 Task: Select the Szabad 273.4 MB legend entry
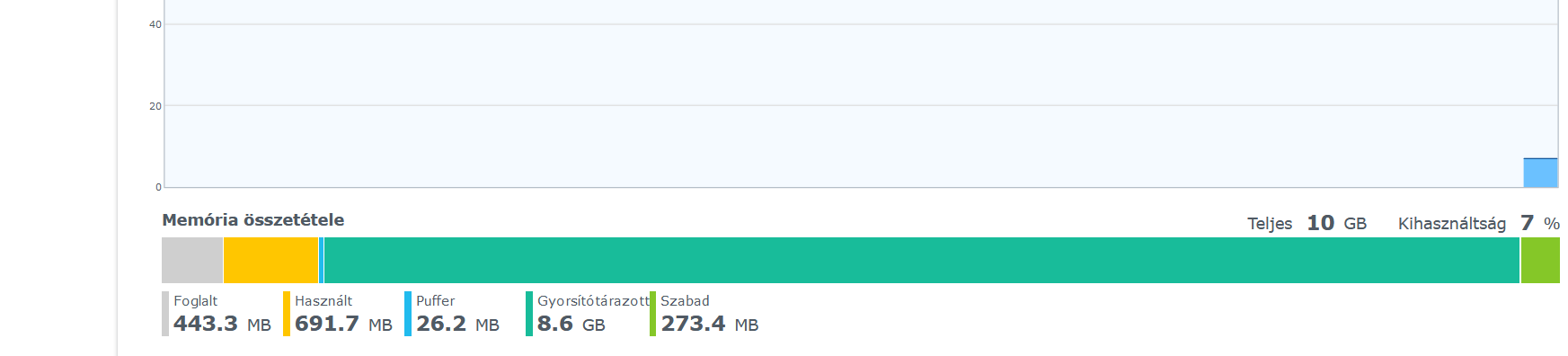(x=704, y=314)
